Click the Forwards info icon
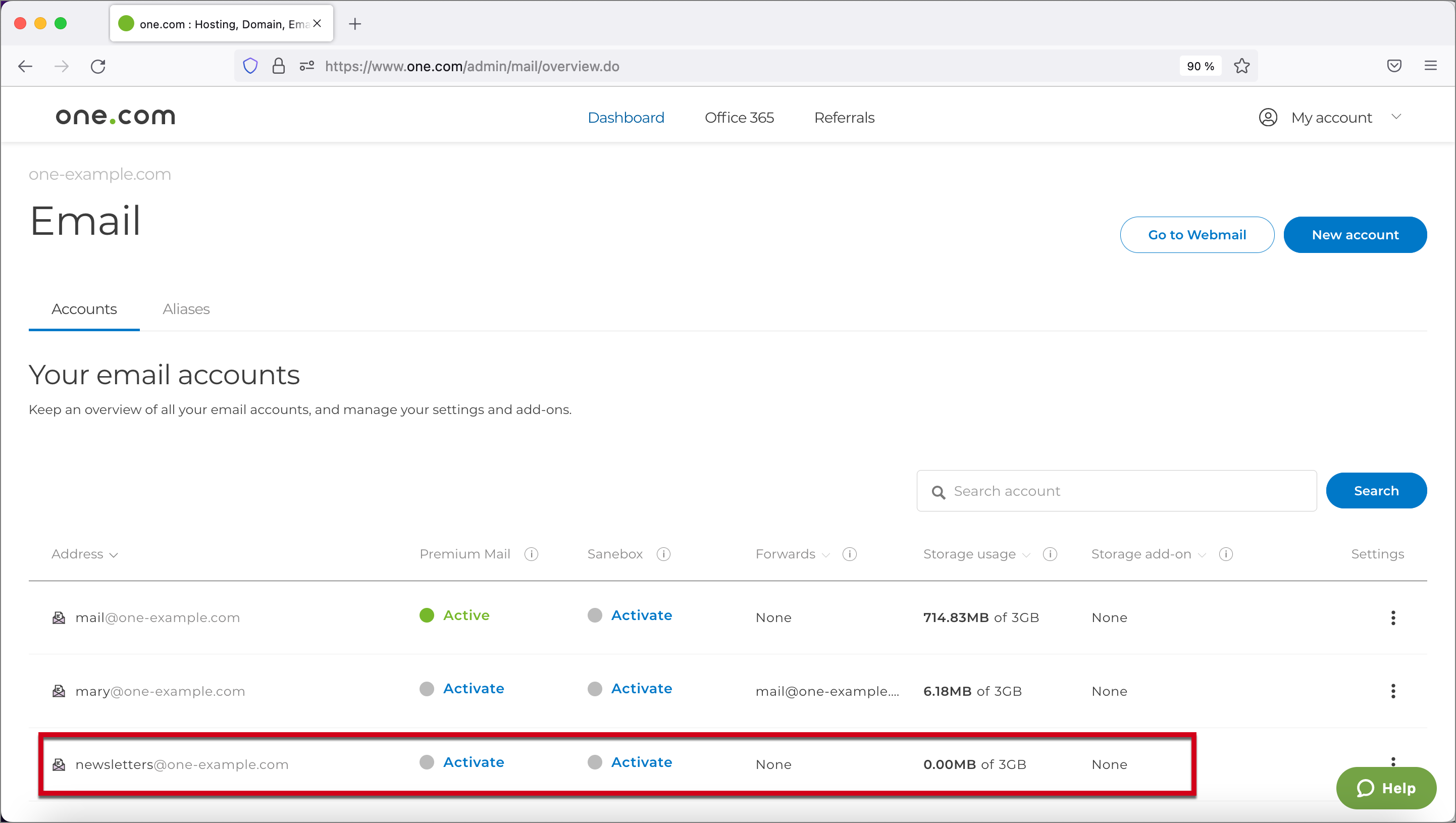Image resolution: width=1456 pixels, height=823 pixels. (849, 554)
